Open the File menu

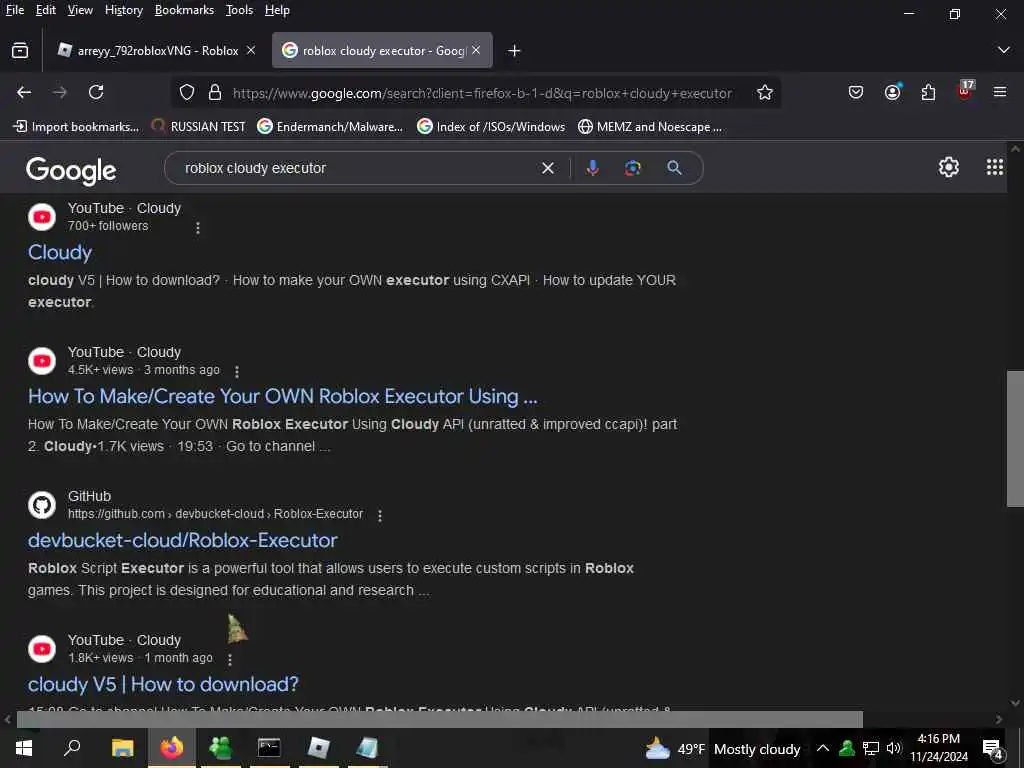(x=14, y=10)
